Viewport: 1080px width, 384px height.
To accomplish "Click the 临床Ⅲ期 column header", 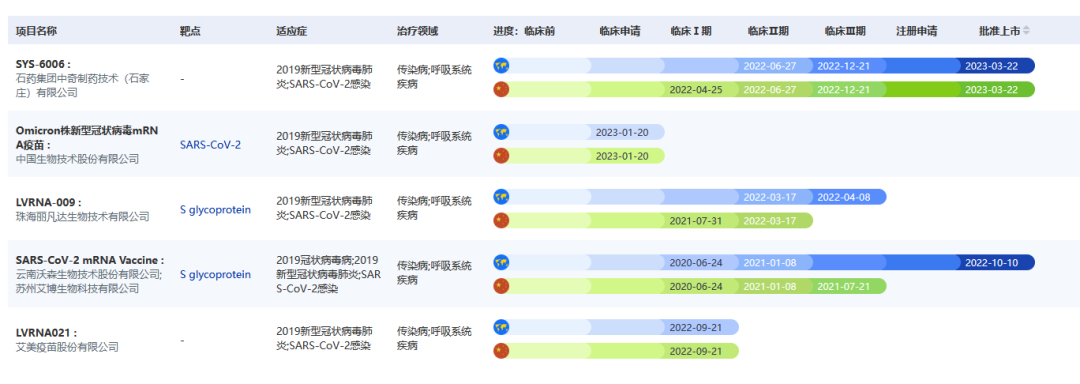I will 845,31.
